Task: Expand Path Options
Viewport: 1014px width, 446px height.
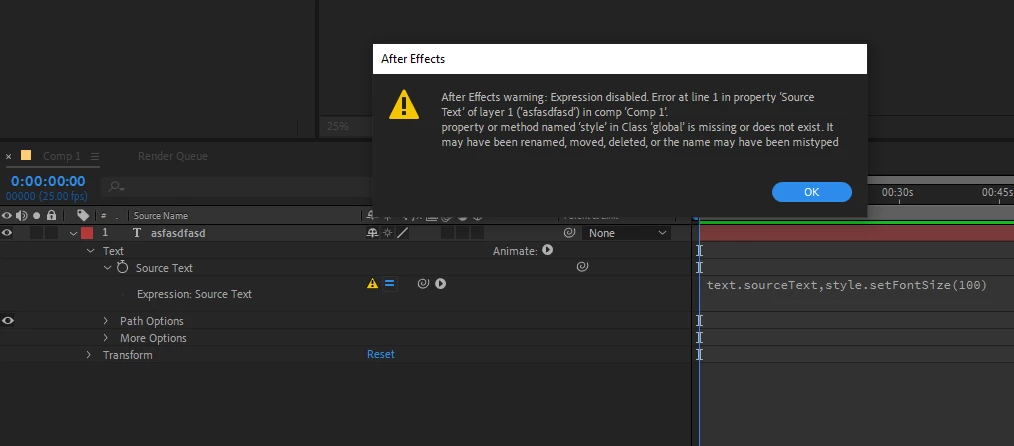Action: pos(106,321)
